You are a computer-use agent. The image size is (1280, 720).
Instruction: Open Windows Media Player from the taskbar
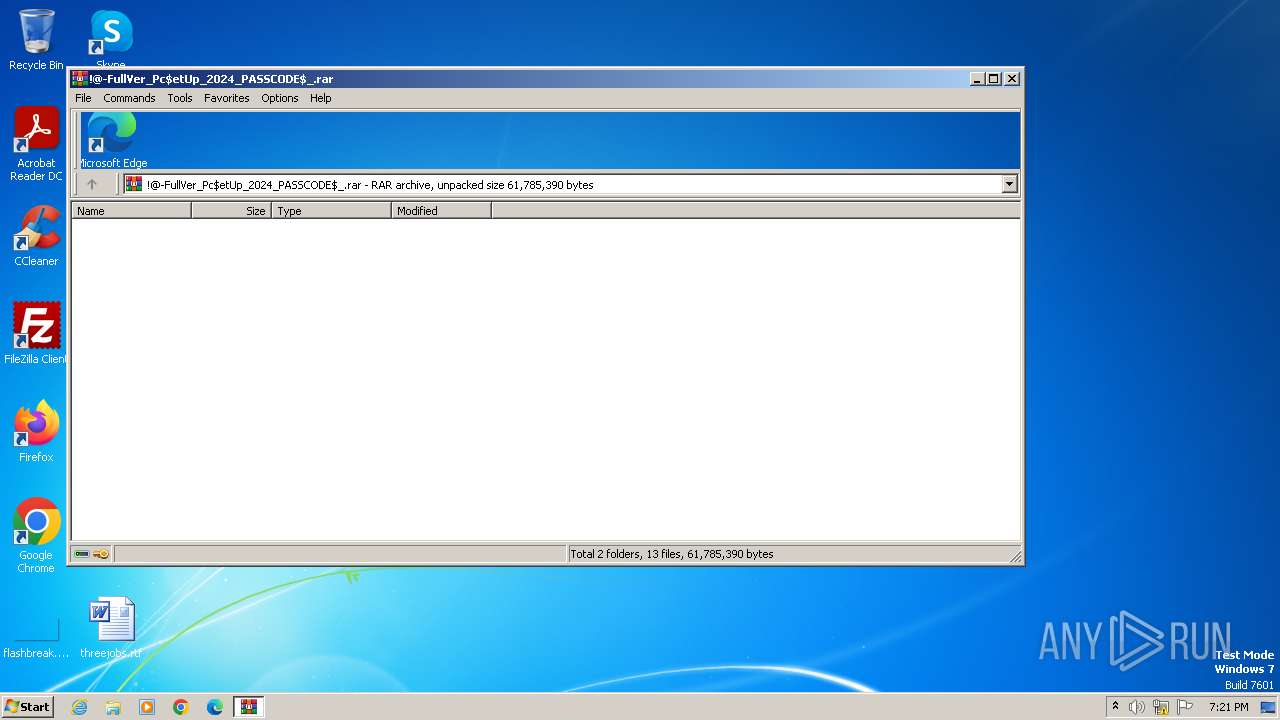point(147,707)
